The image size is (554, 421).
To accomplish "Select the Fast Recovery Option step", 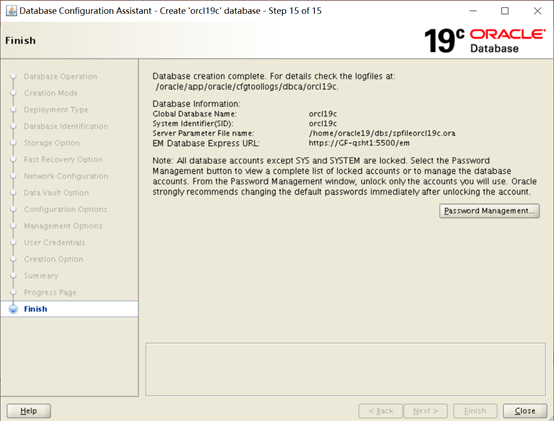I will click(x=63, y=160).
